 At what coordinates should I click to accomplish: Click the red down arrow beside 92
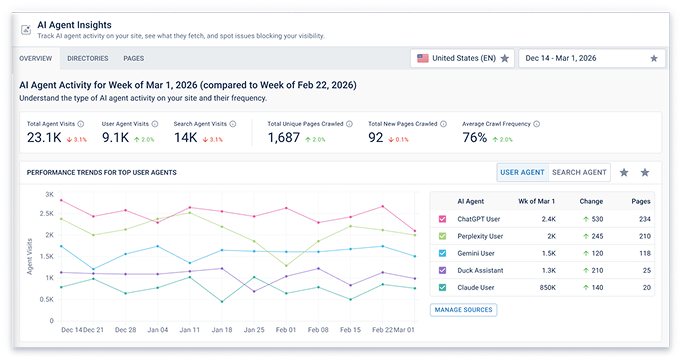391,140
